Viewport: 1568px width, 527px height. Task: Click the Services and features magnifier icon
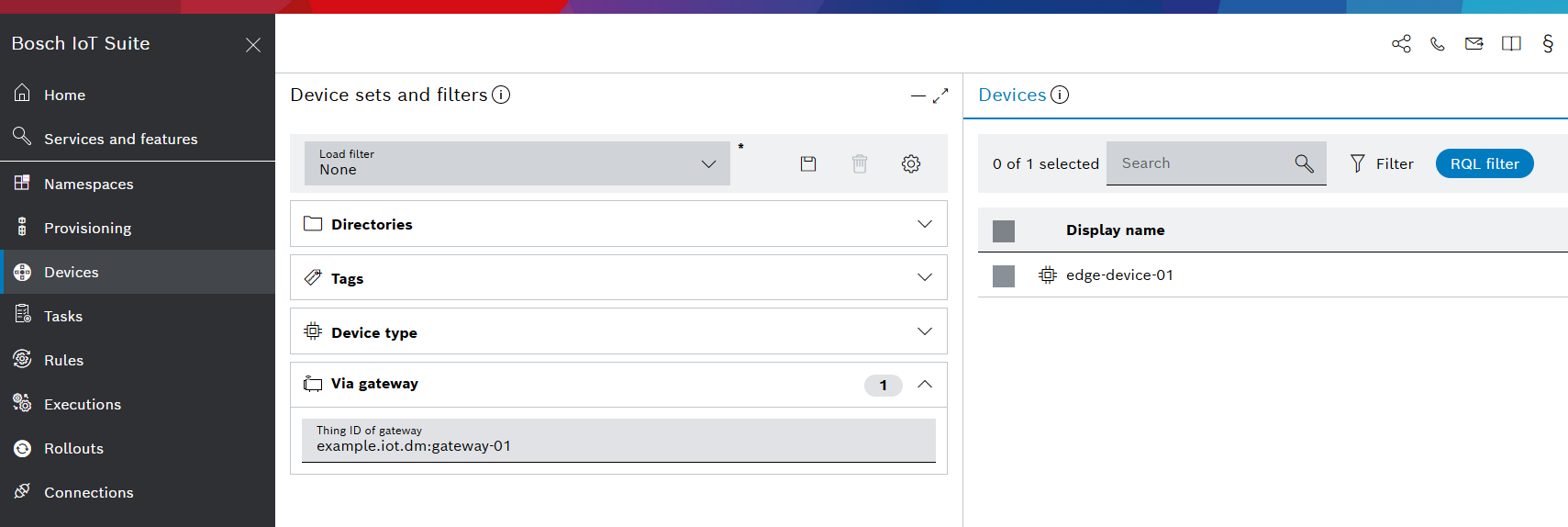(x=22, y=137)
